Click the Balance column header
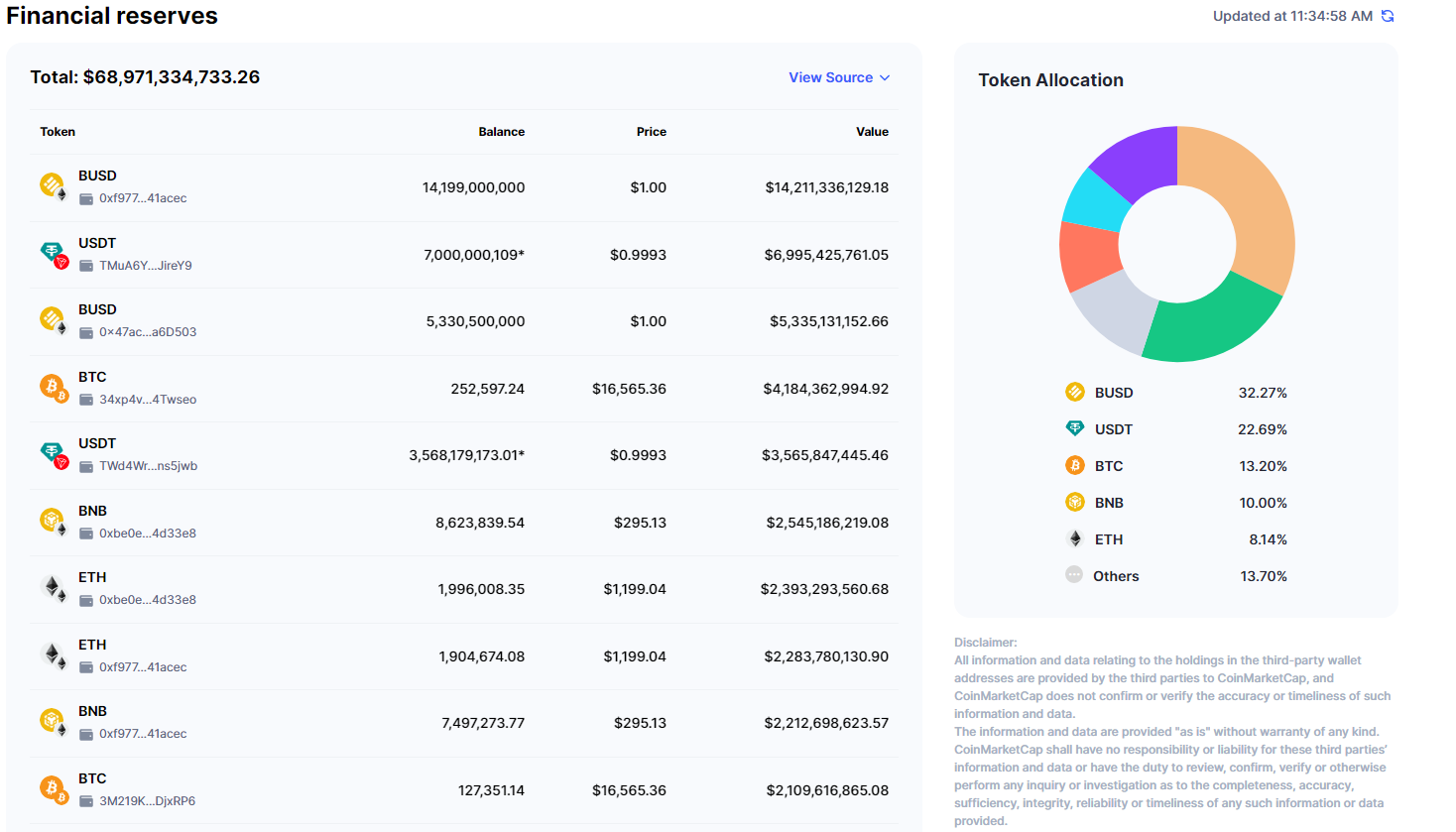Screen dimensions: 1456x832 [502, 132]
